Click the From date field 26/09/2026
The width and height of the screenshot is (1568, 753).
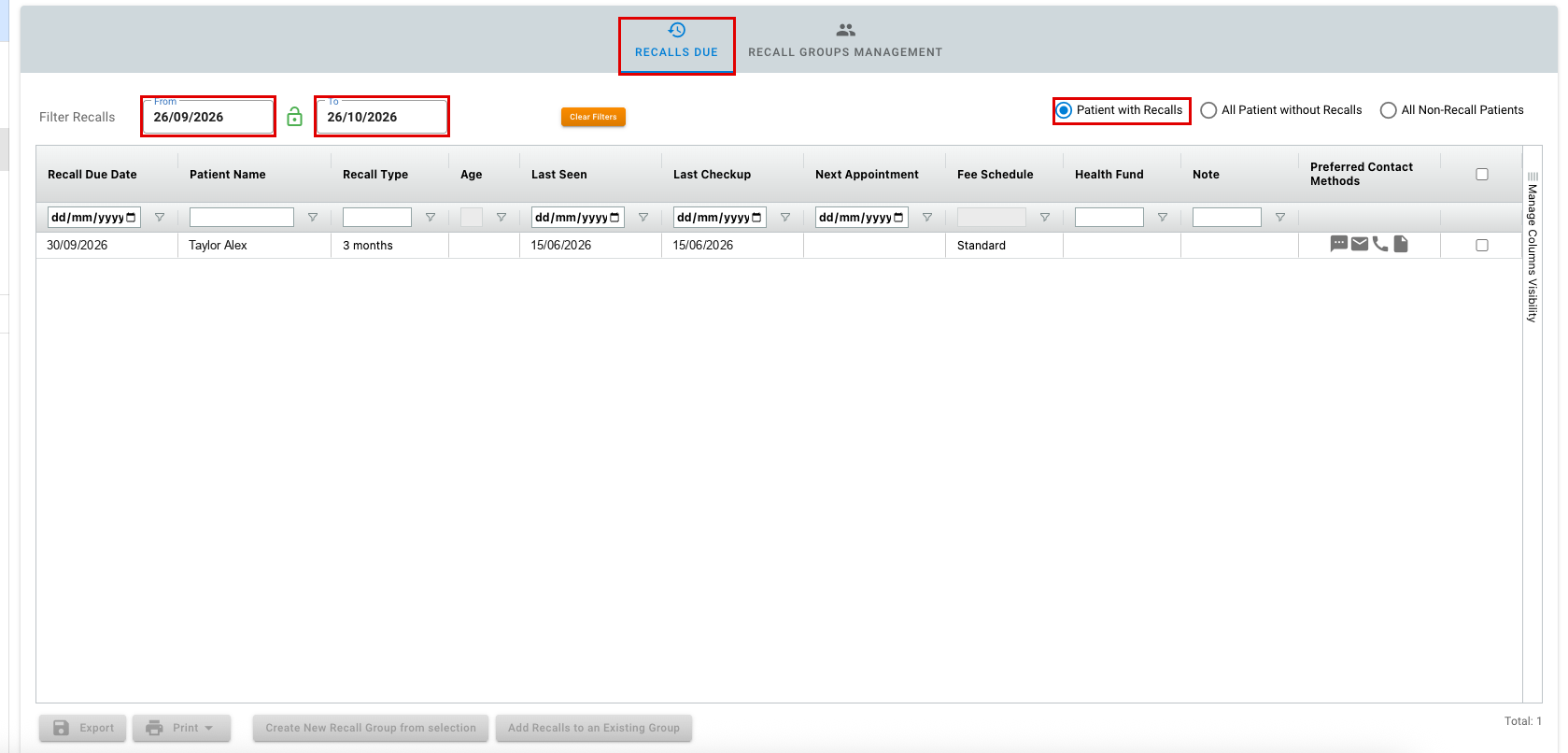point(208,117)
